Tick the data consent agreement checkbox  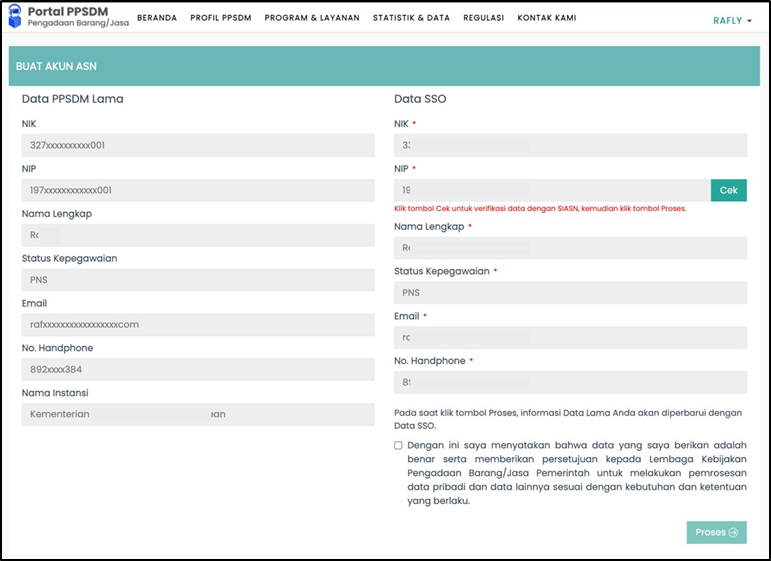pyautogui.click(x=398, y=445)
